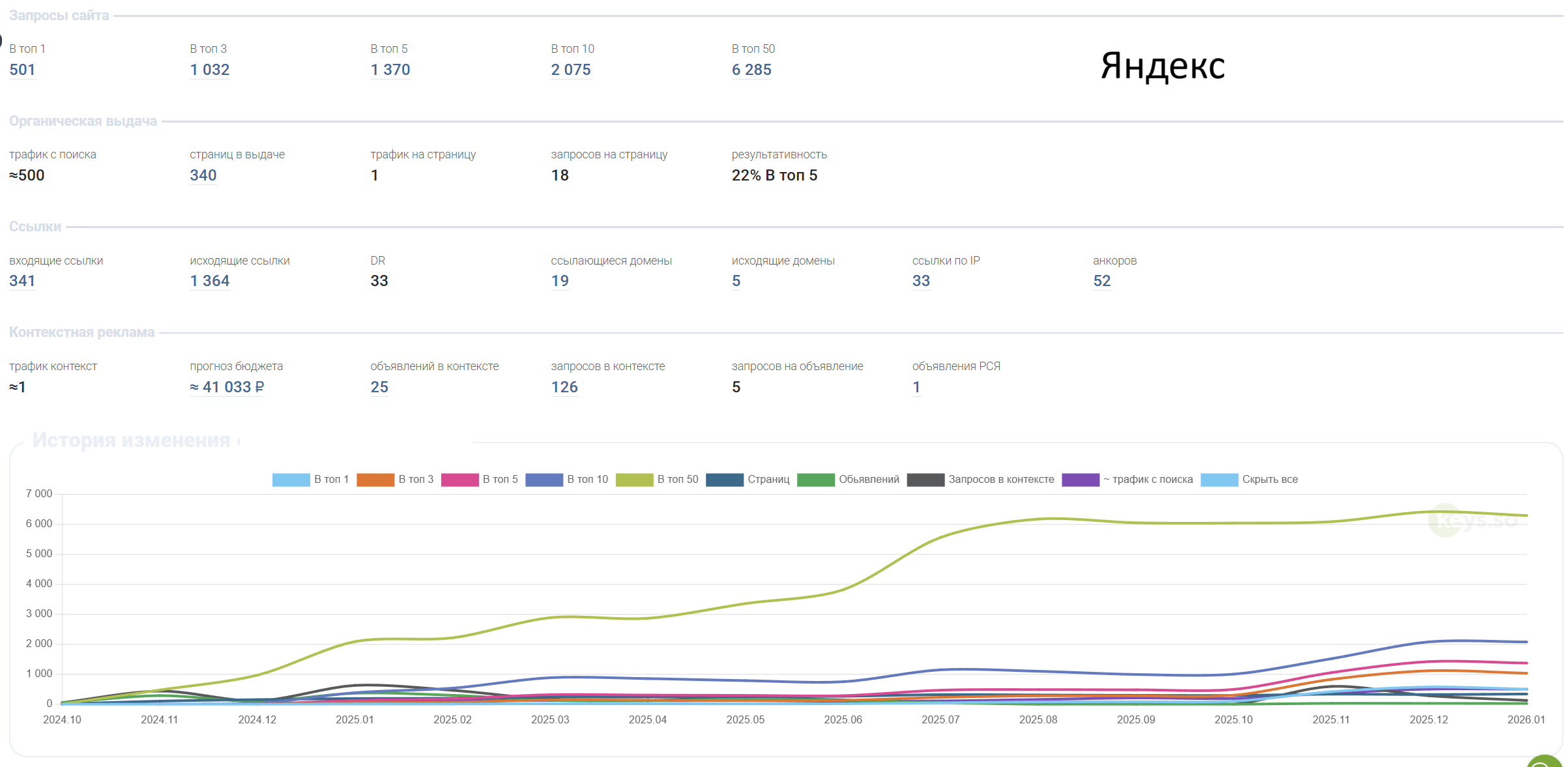Open 'ссылающиеся домены' value 19
The image size is (1568, 767).
coord(560,281)
